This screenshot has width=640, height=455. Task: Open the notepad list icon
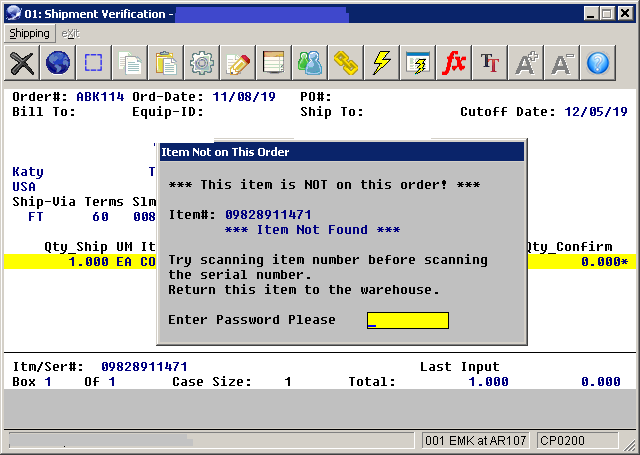coord(273,63)
